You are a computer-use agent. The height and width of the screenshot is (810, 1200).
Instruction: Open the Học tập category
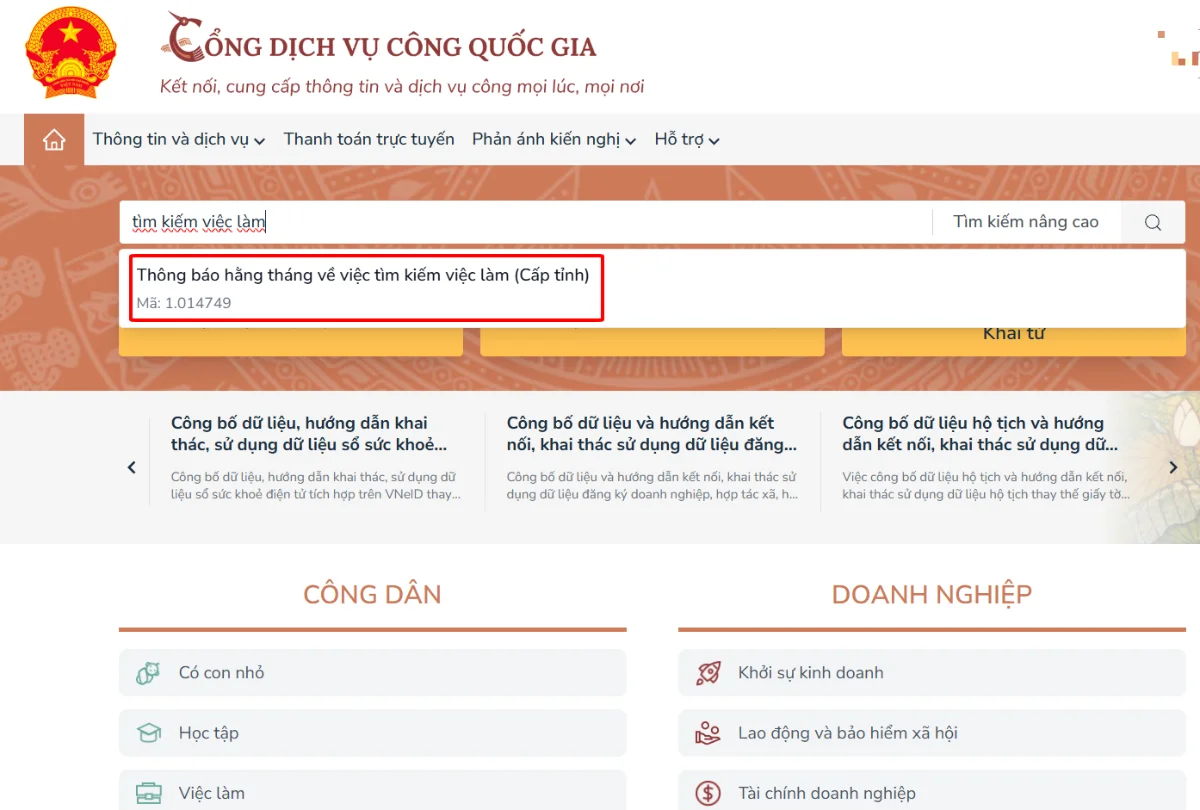click(373, 733)
